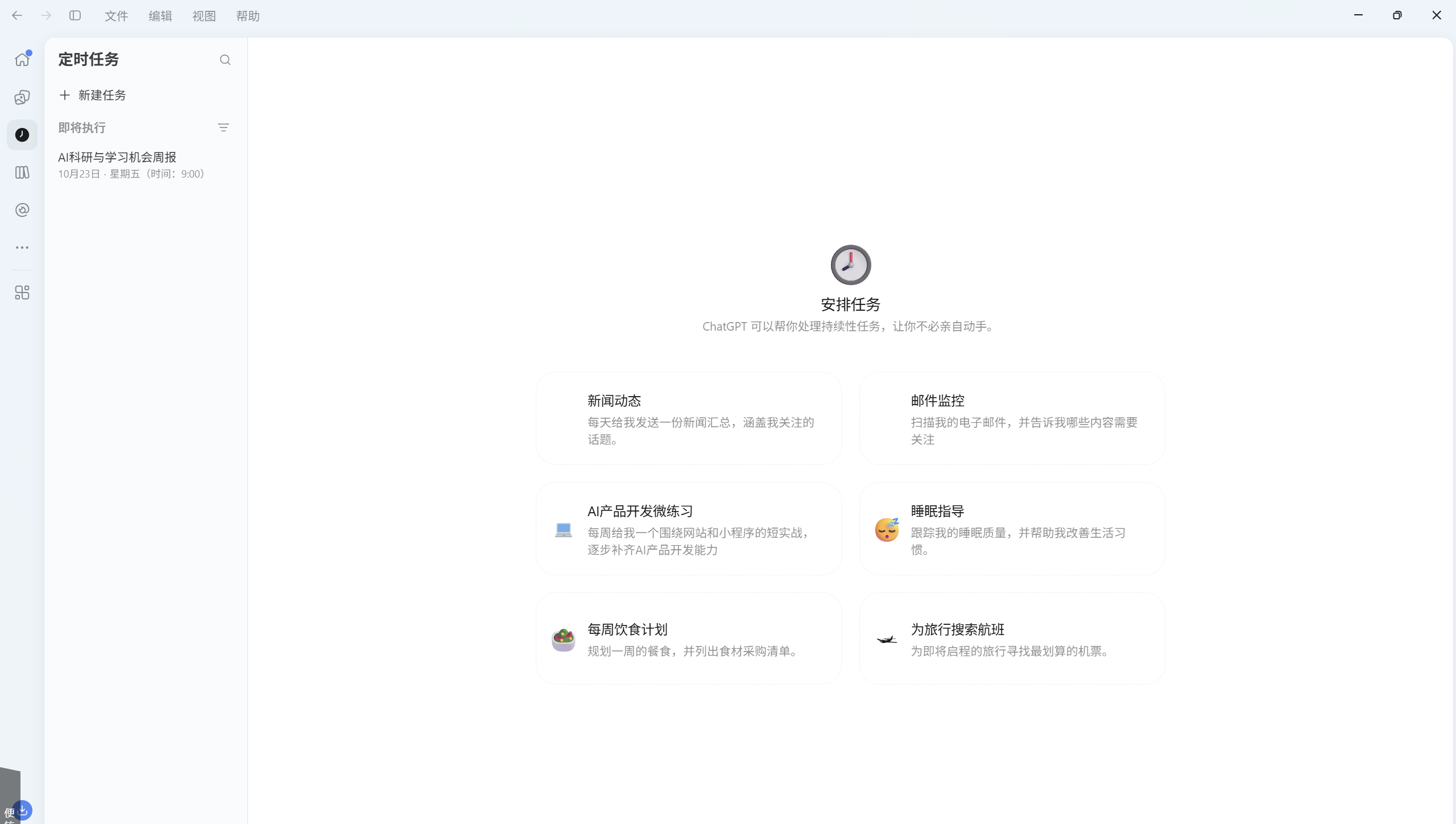1456x824 pixels.
Task: Open the circular explore sidebar icon
Action: [x=22, y=210]
